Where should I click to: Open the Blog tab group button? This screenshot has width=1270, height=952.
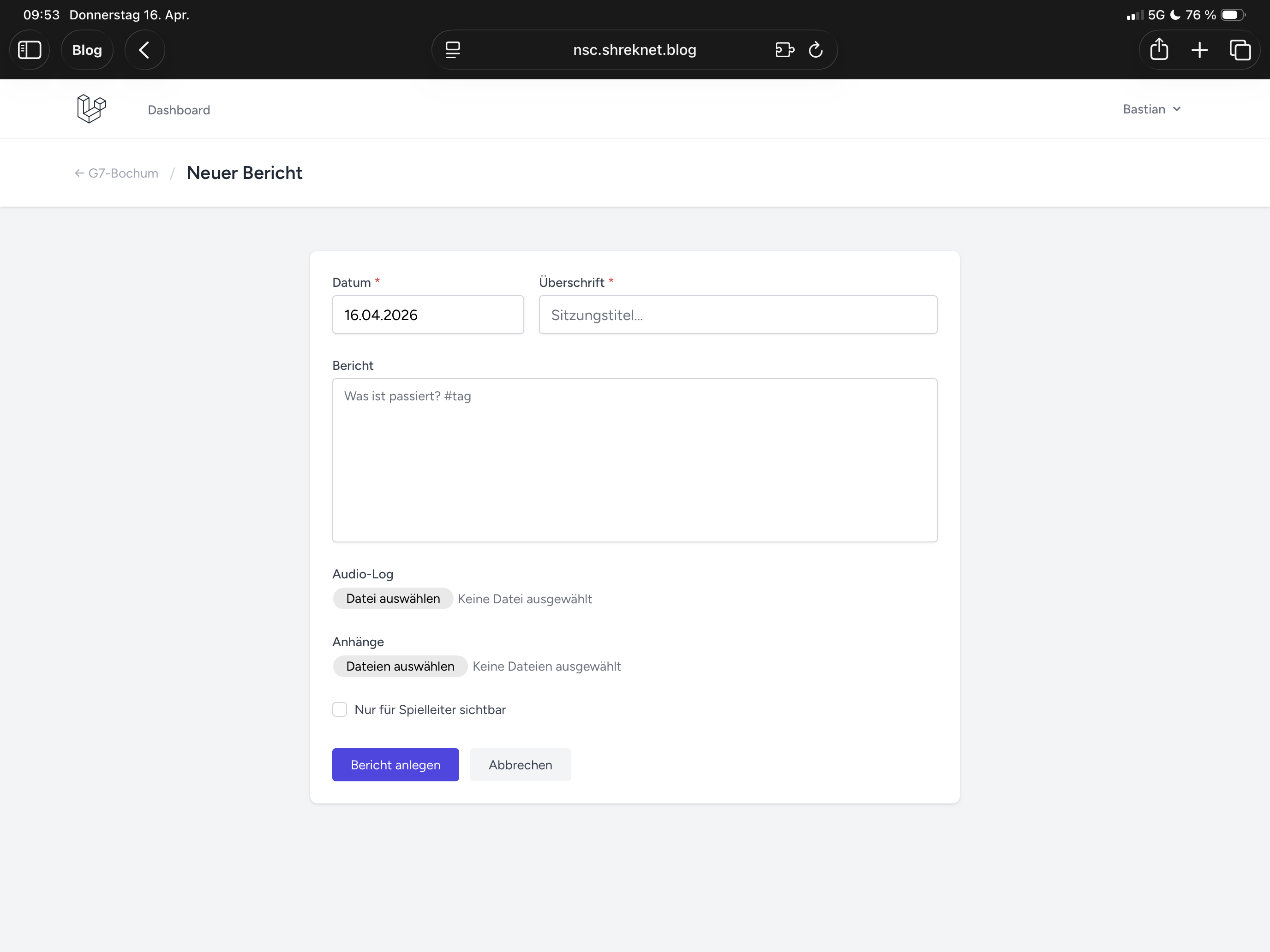(x=87, y=50)
